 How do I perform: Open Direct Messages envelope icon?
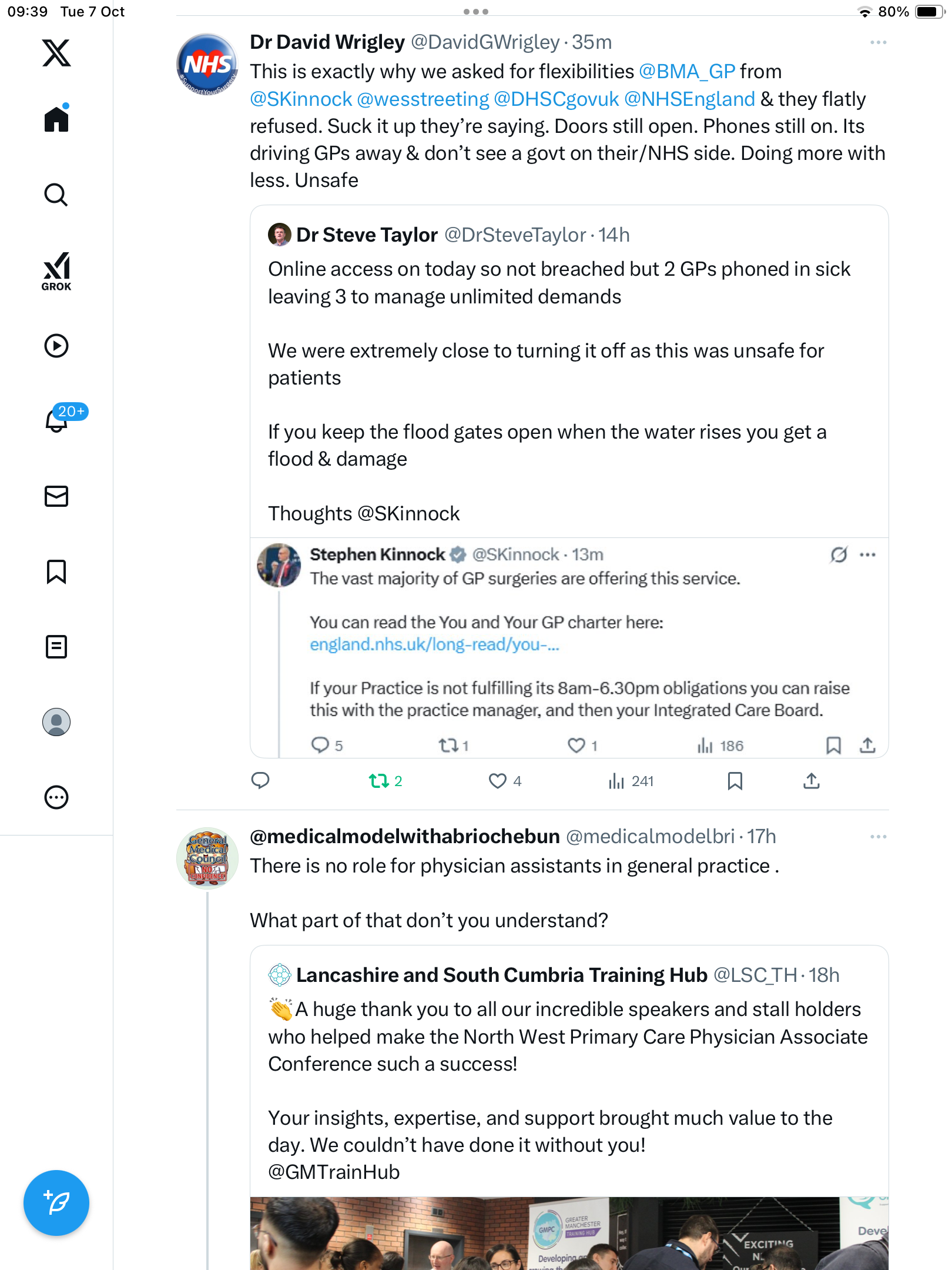point(56,496)
